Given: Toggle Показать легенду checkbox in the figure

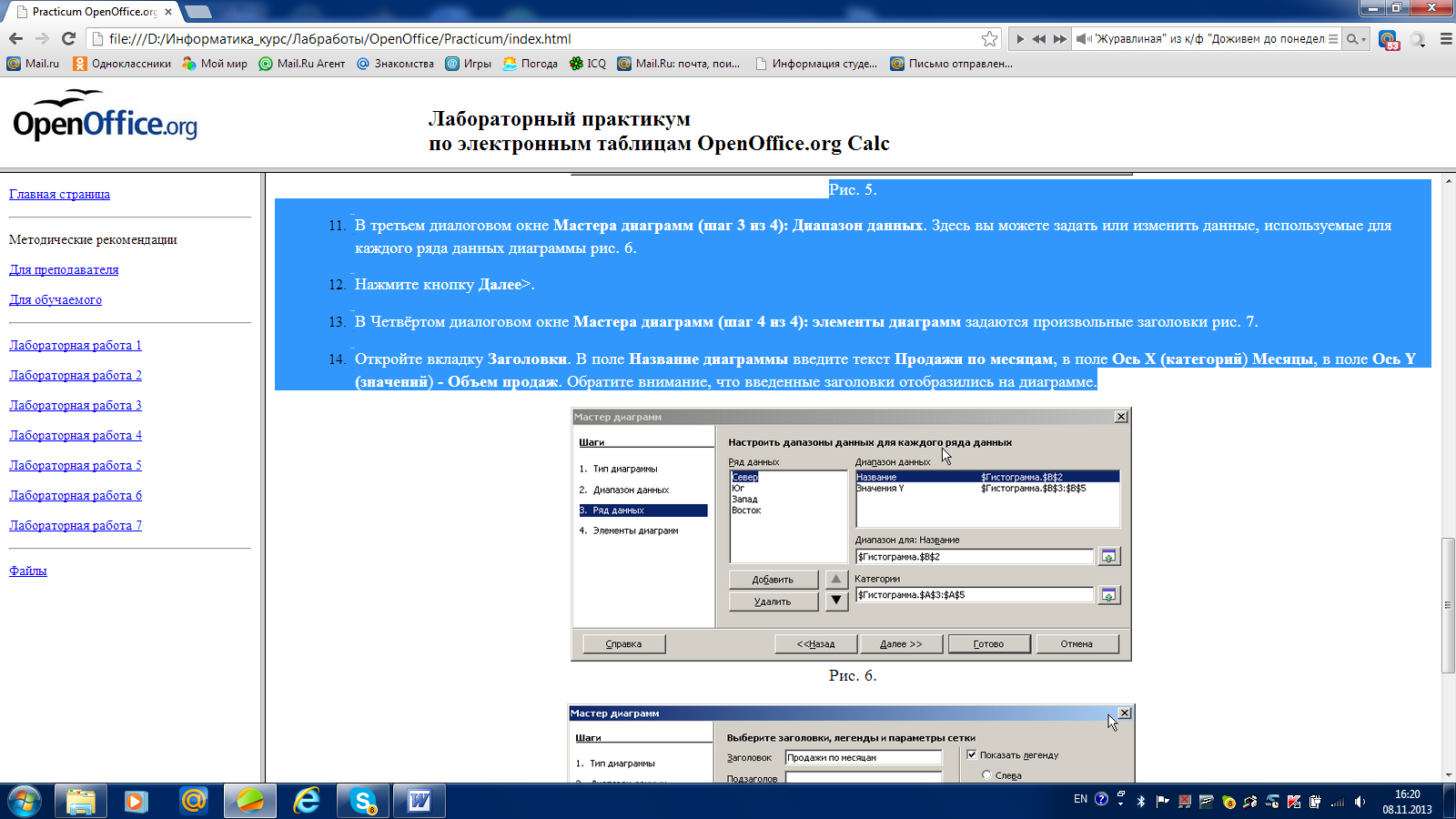Looking at the screenshot, I should tap(972, 754).
